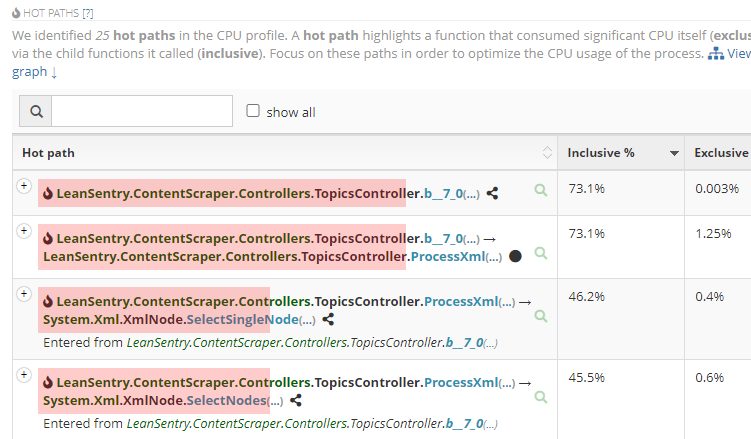
Task: Click share icon after SelectSingleNode(...)
Action: tap(328, 319)
